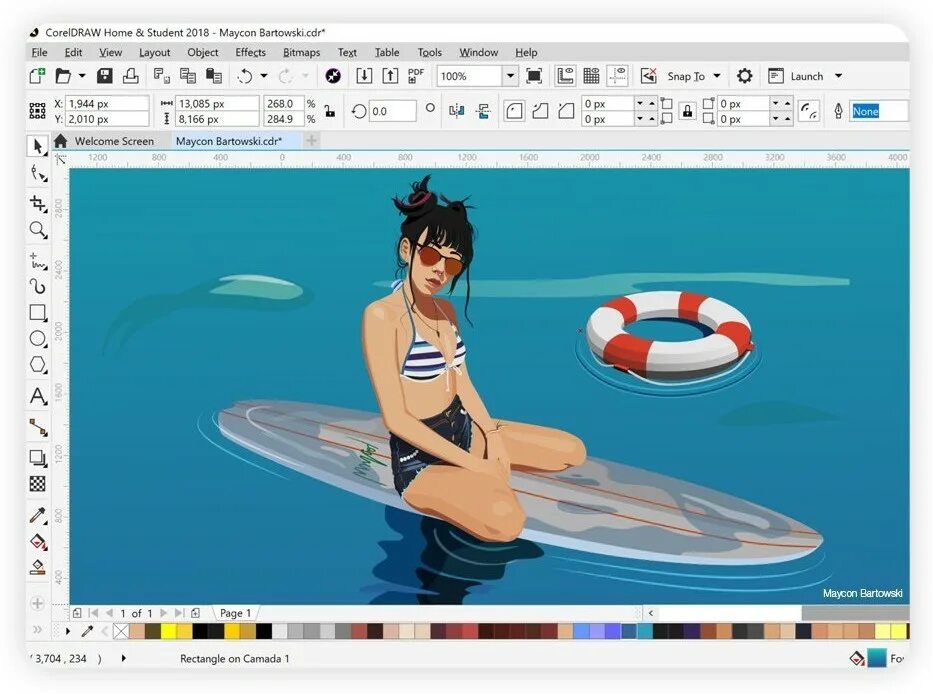The height and width of the screenshot is (694, 933).
Task: Expand the Open folder dropdown arrow
Action: [82, 76]
